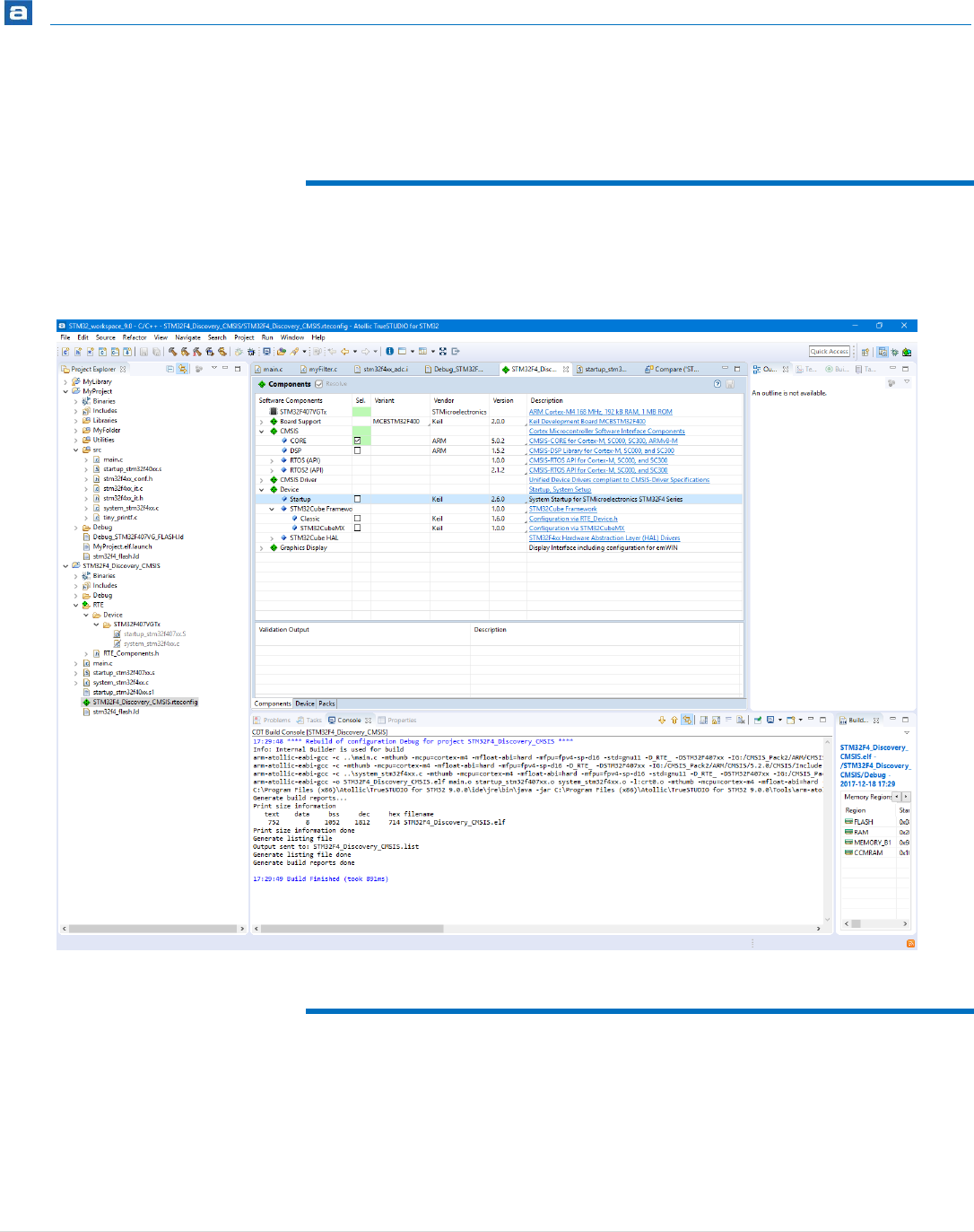
Task: Toggle Link with Editor in Project Explorer
Action: (x=183, y=369)
